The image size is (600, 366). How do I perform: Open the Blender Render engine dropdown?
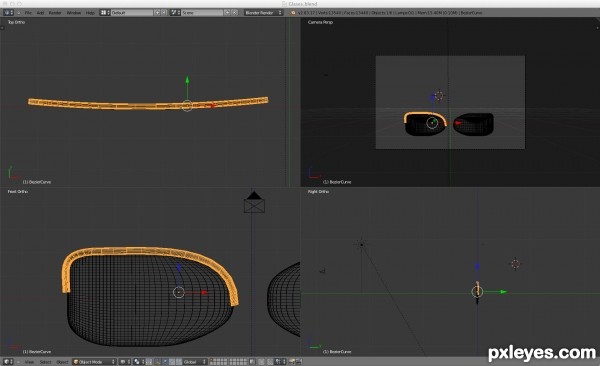point(264,13)
